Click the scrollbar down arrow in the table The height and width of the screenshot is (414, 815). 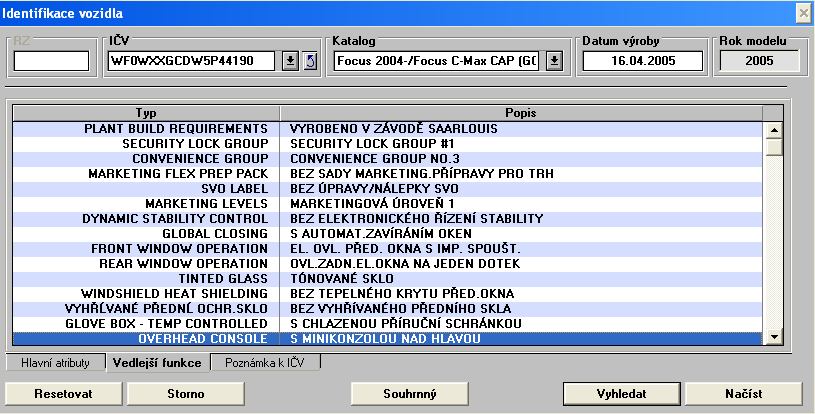773,338
